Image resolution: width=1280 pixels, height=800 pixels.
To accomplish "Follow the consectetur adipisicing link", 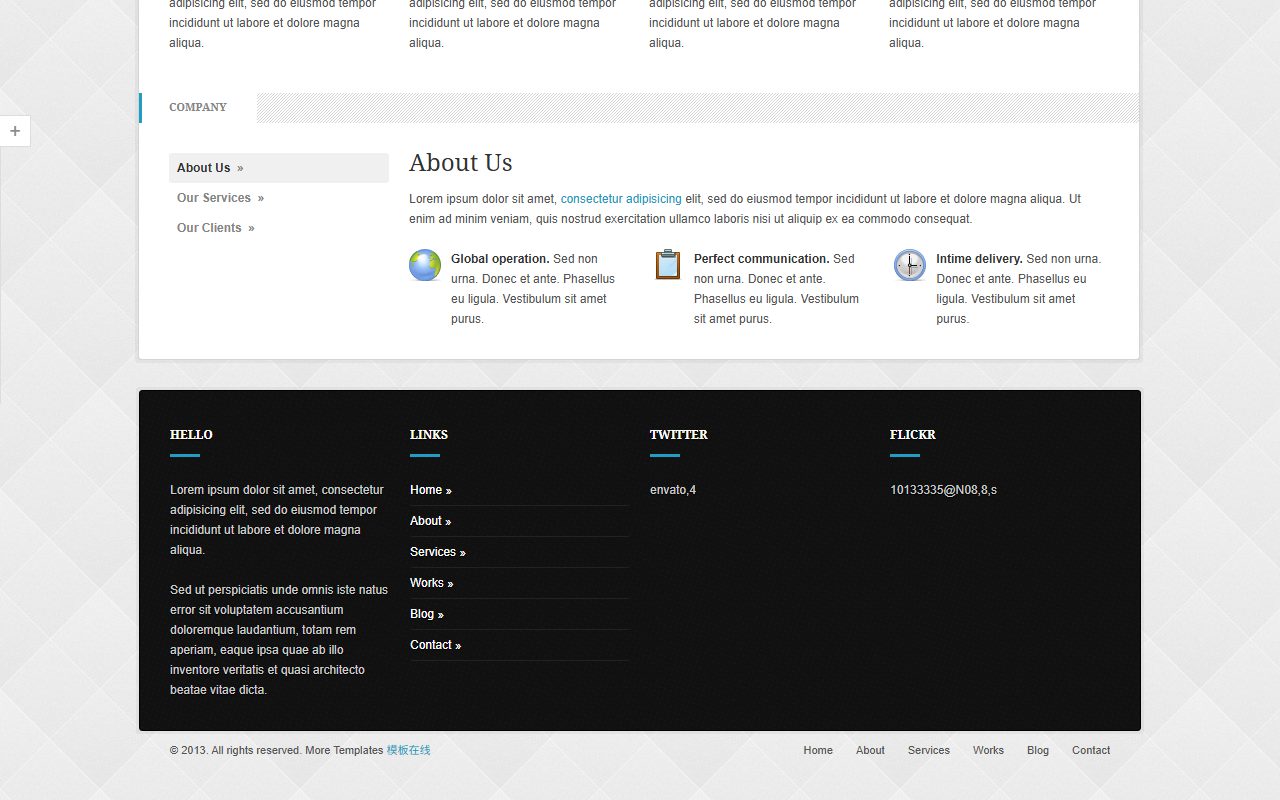I will pyautogui.click(x=621, y=199).
